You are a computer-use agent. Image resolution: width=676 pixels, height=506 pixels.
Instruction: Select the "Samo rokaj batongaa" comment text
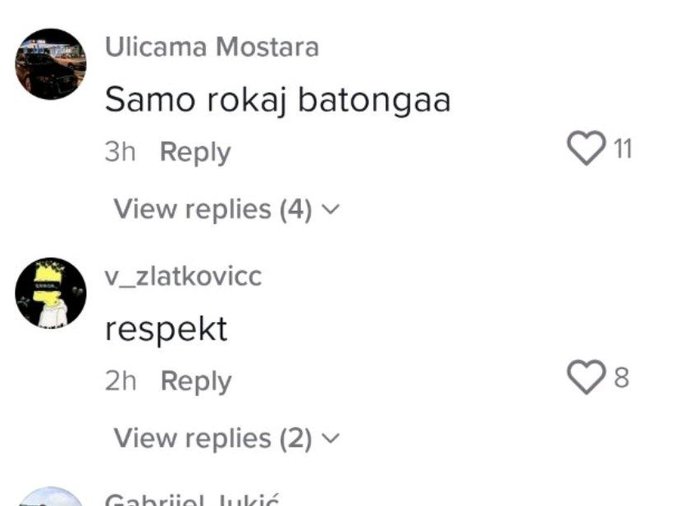click(x=278, y=99)
